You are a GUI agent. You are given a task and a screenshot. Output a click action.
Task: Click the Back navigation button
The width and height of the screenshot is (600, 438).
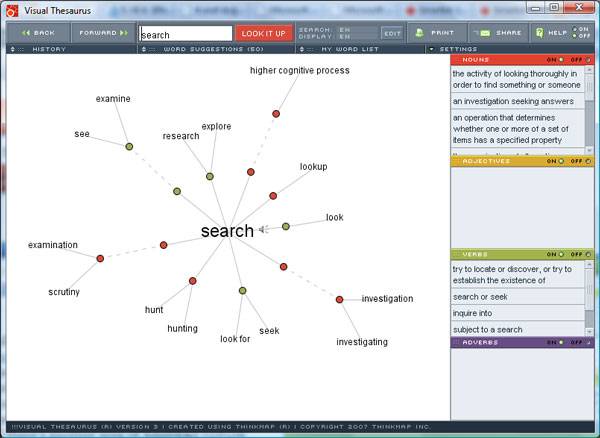point(38,33)
